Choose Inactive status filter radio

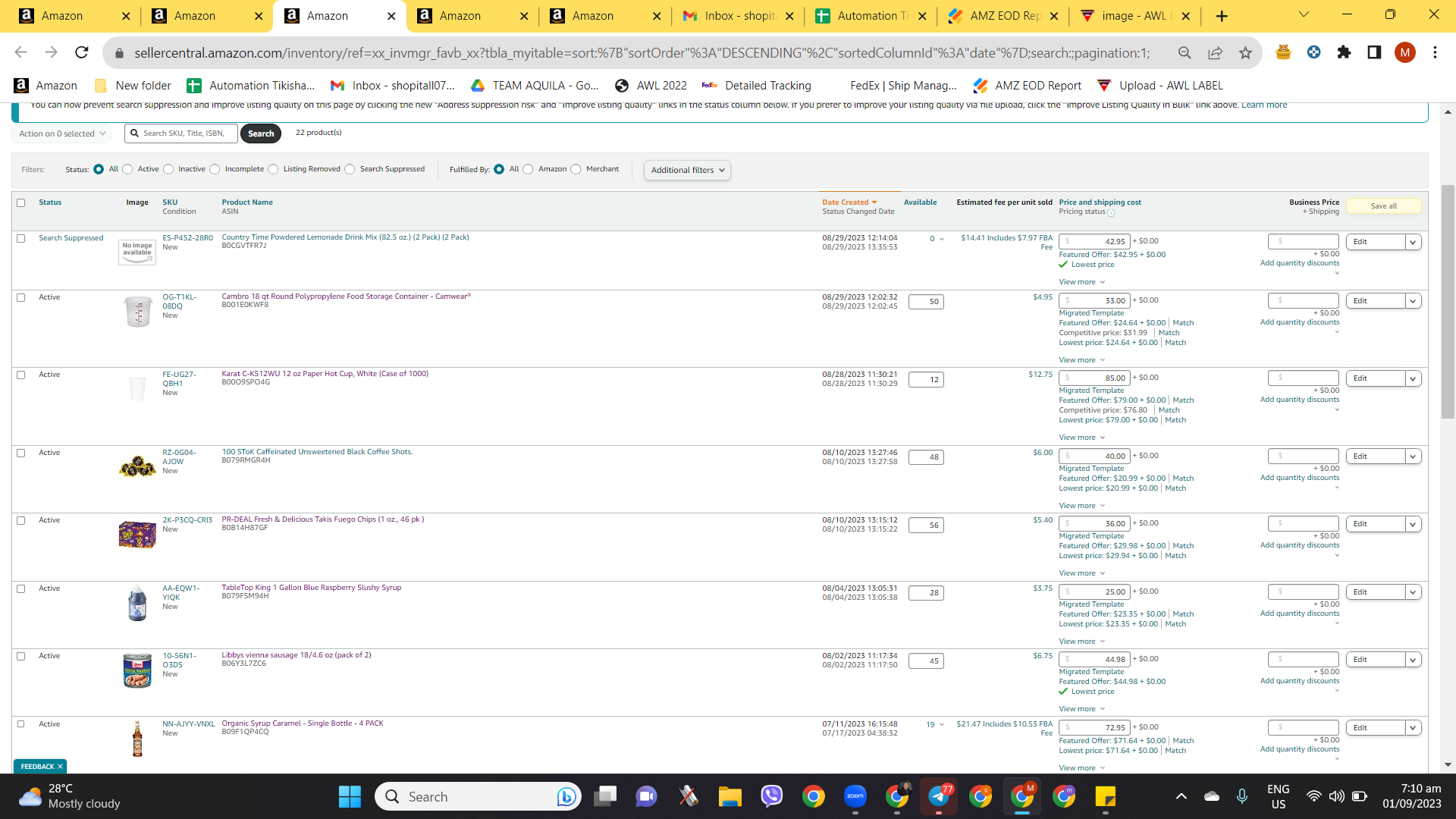point(168,169)
